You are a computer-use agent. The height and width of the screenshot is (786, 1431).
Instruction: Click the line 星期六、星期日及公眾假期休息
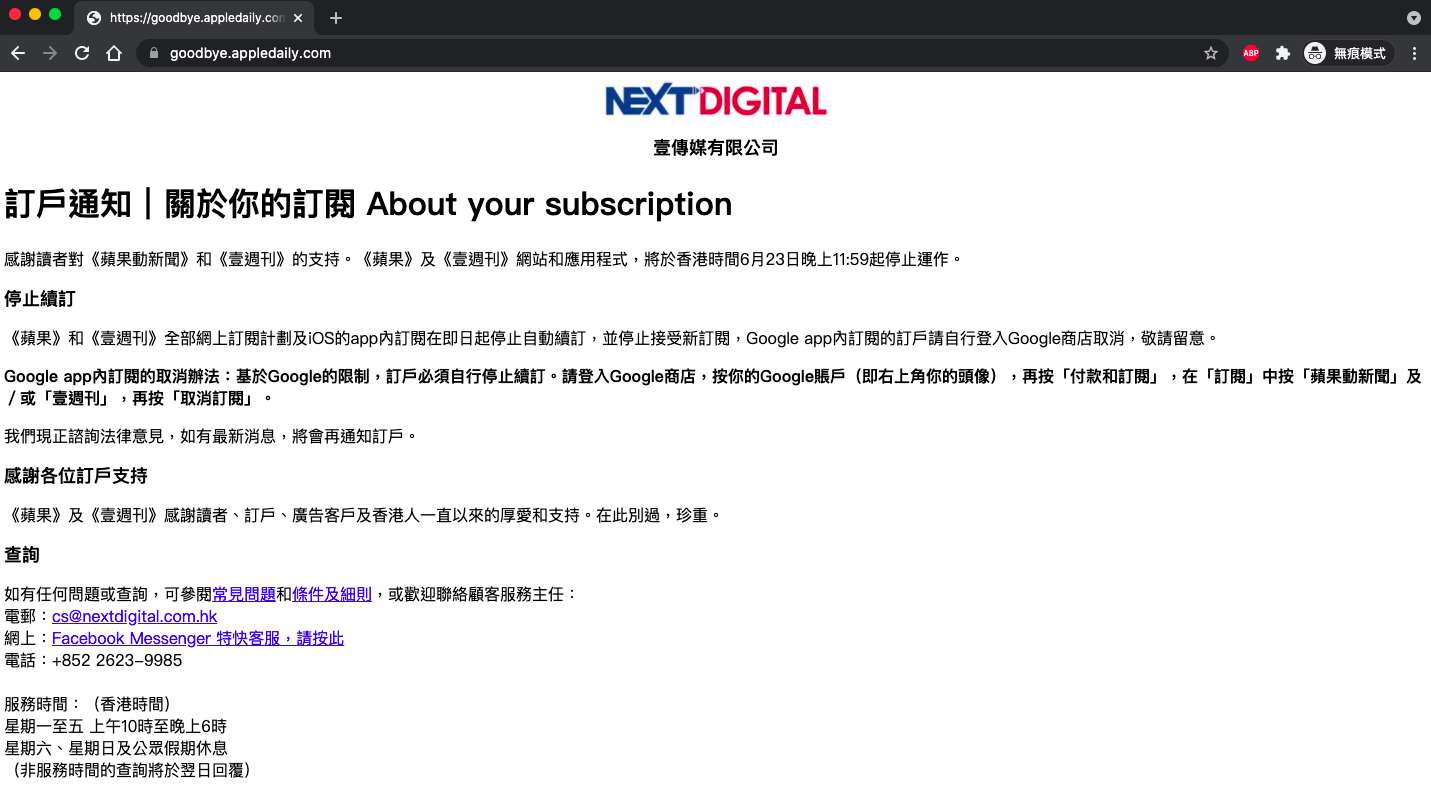[116, 748]
